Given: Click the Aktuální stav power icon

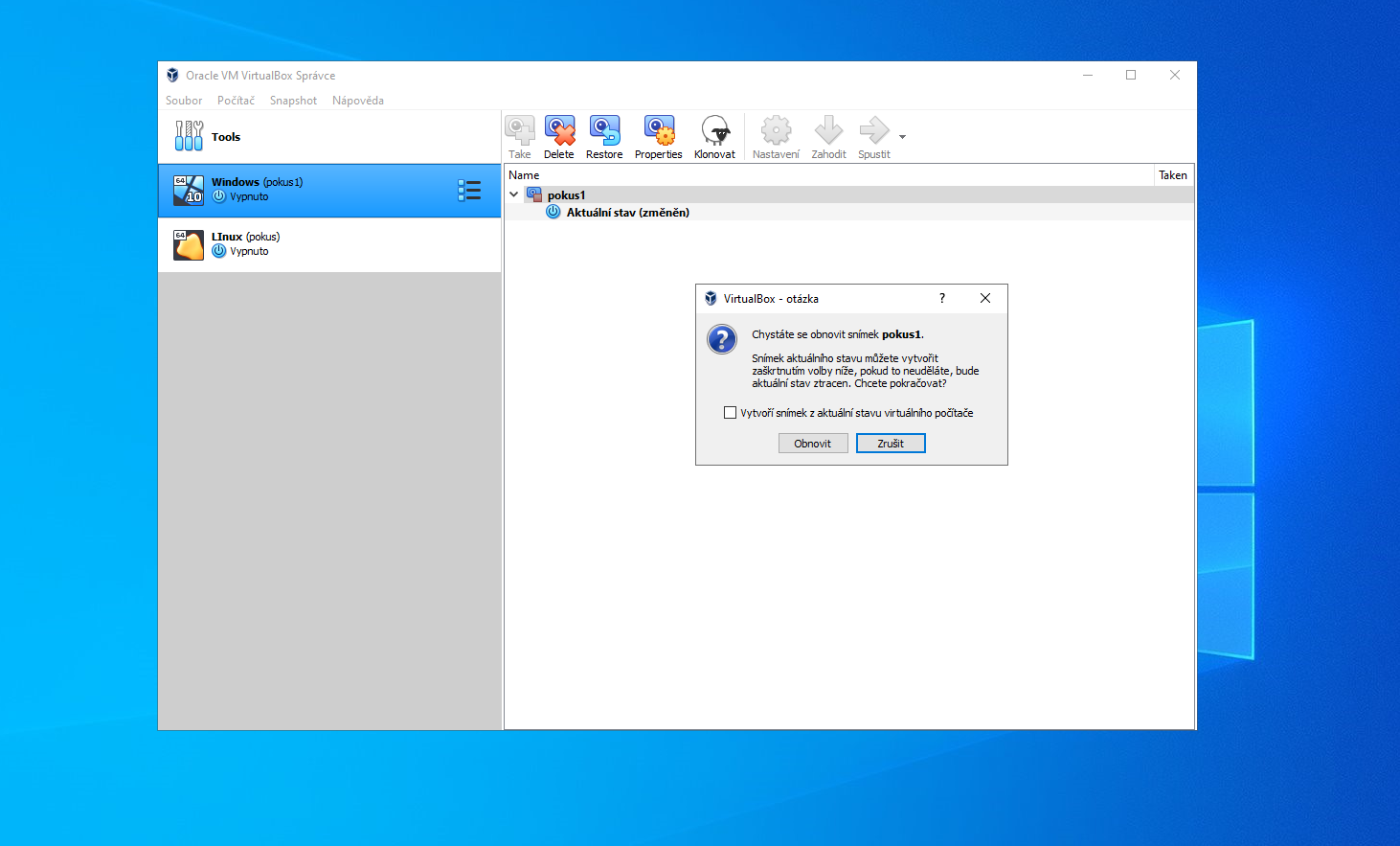Looking at the screenshot, I should click(553, 212).
